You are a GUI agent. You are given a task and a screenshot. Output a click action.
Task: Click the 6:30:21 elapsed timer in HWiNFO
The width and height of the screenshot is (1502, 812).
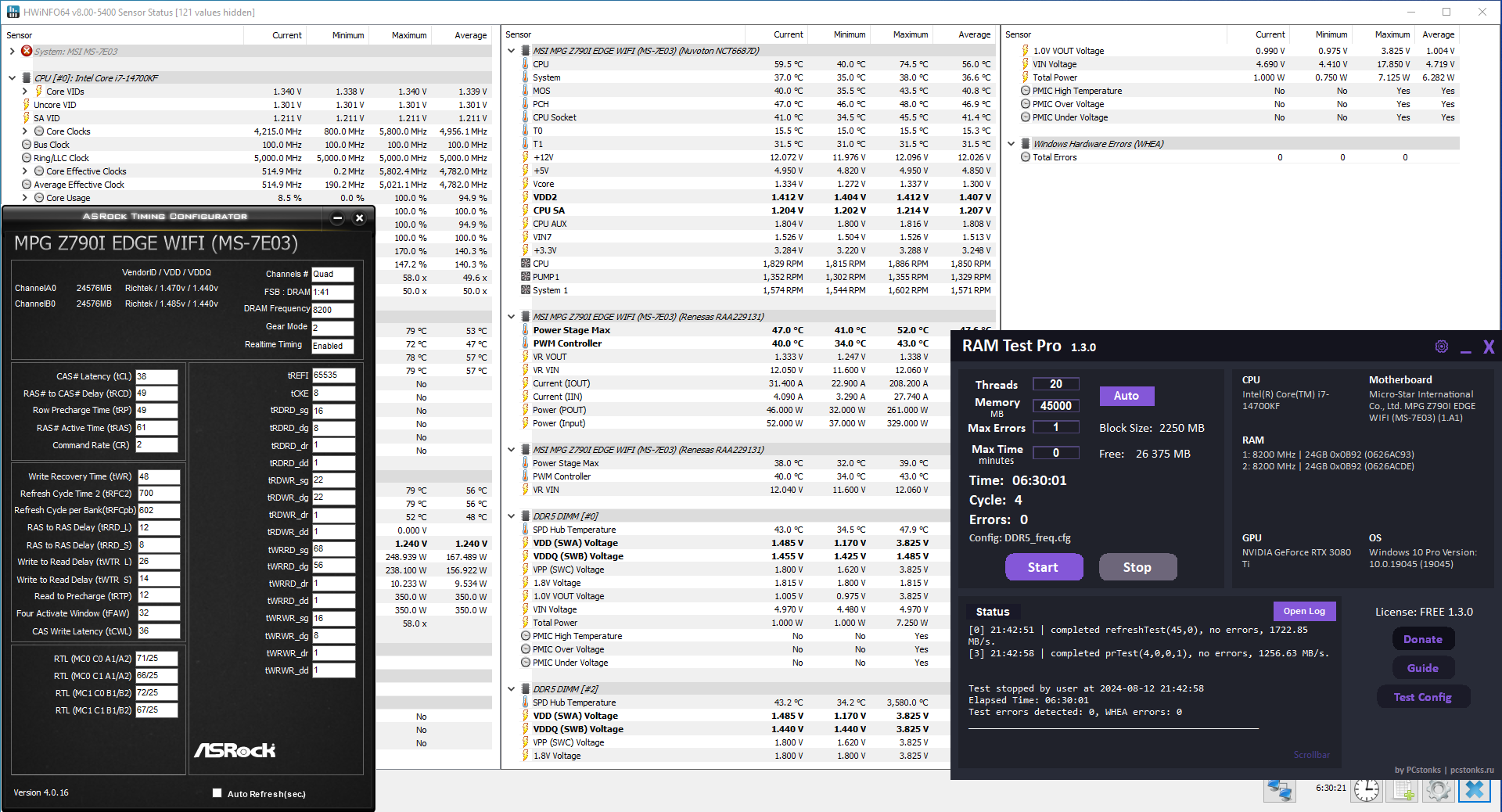click(x=1331, y=788)
